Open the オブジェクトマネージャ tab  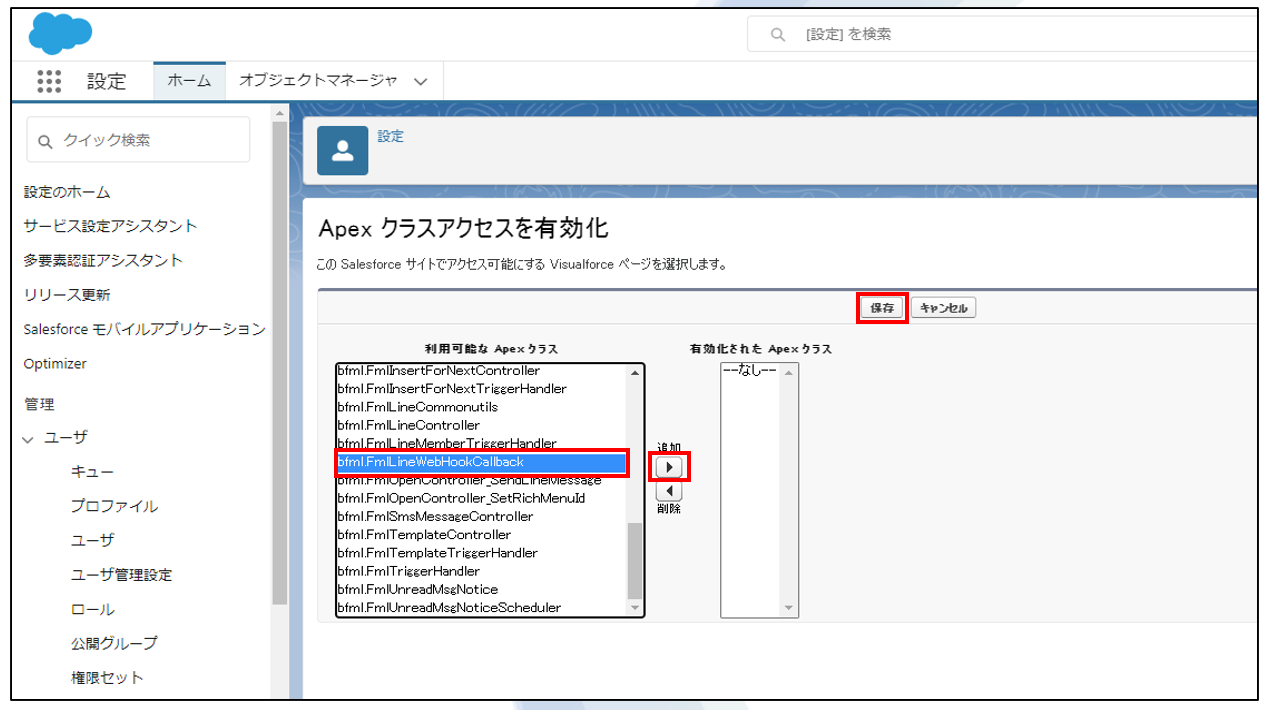(318, 81)
